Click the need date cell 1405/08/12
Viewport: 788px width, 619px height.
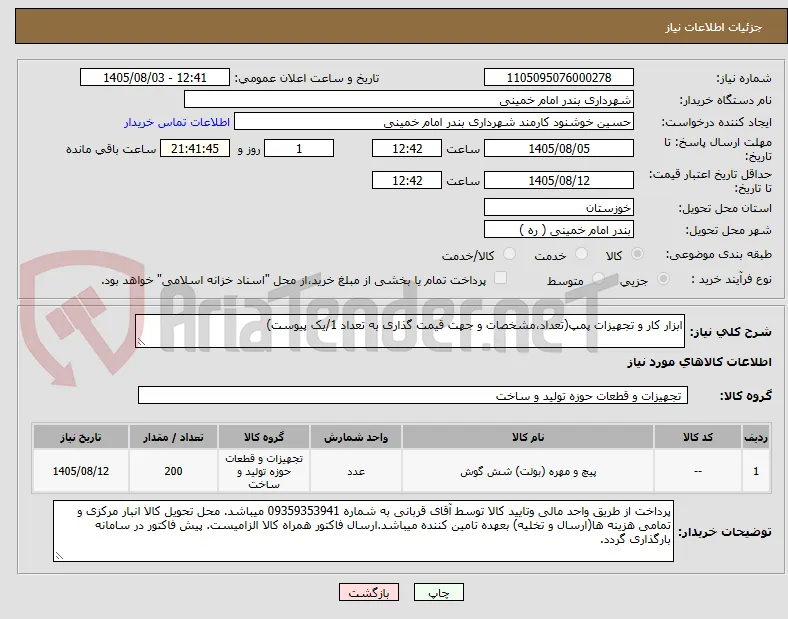tap(81, 471)
